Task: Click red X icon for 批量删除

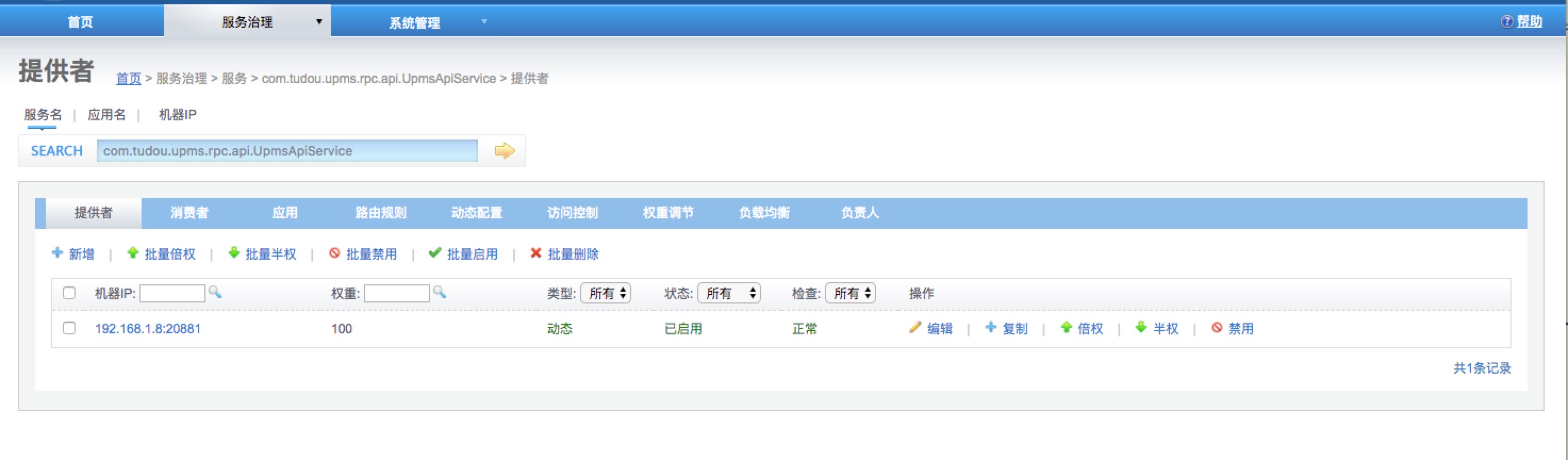Action: pos(535,253)
